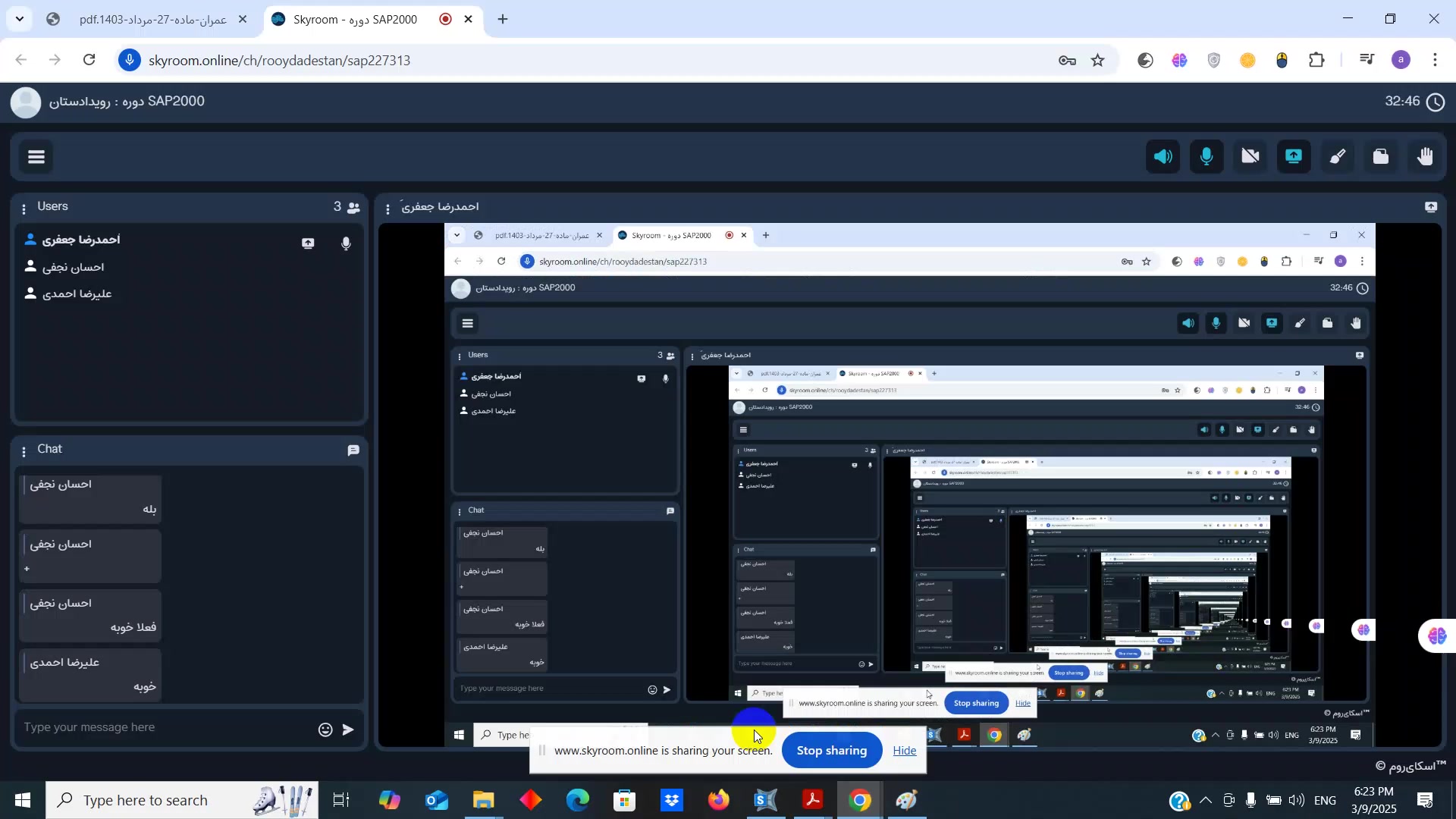This screenshot has height=819, width=1456.
Task: Open Chrome profile avatar
Action: click(1401, 60)
